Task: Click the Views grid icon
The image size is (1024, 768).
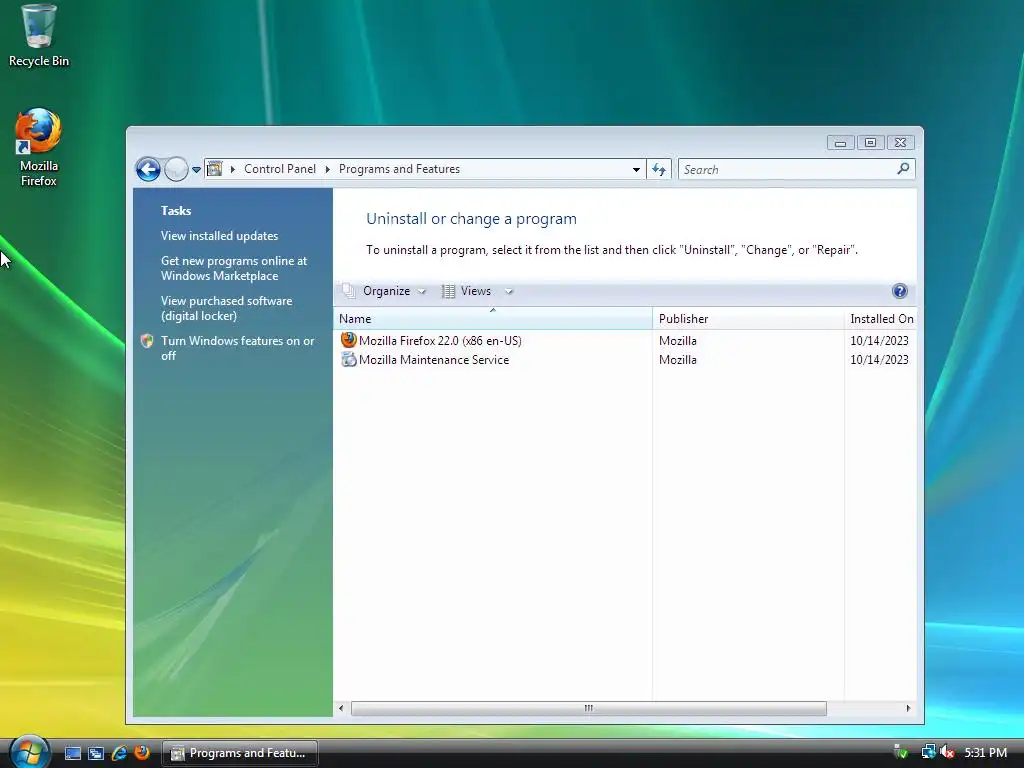Action: pyautogui.click(x=448, y=291)
